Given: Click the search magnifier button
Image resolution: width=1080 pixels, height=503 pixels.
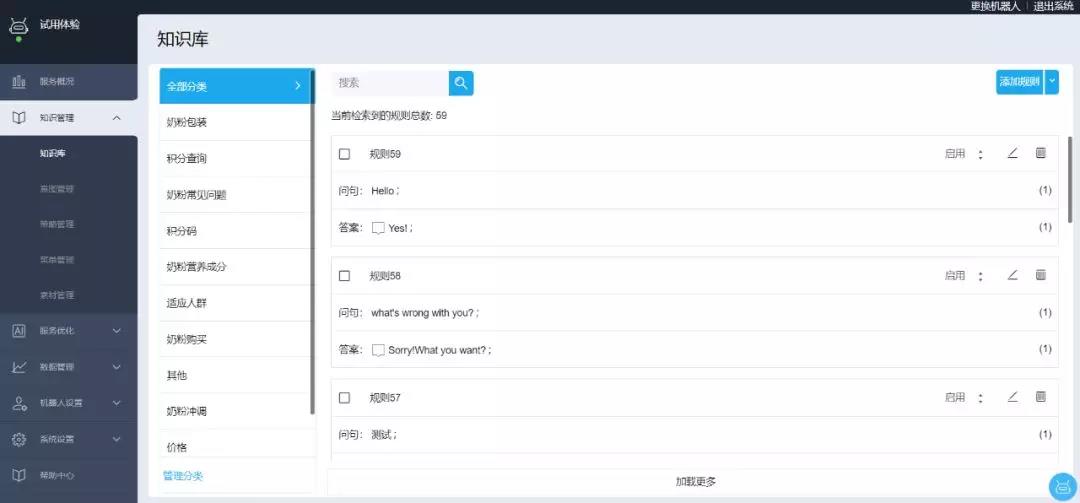Looking at the screenshot, I should 461,83.
